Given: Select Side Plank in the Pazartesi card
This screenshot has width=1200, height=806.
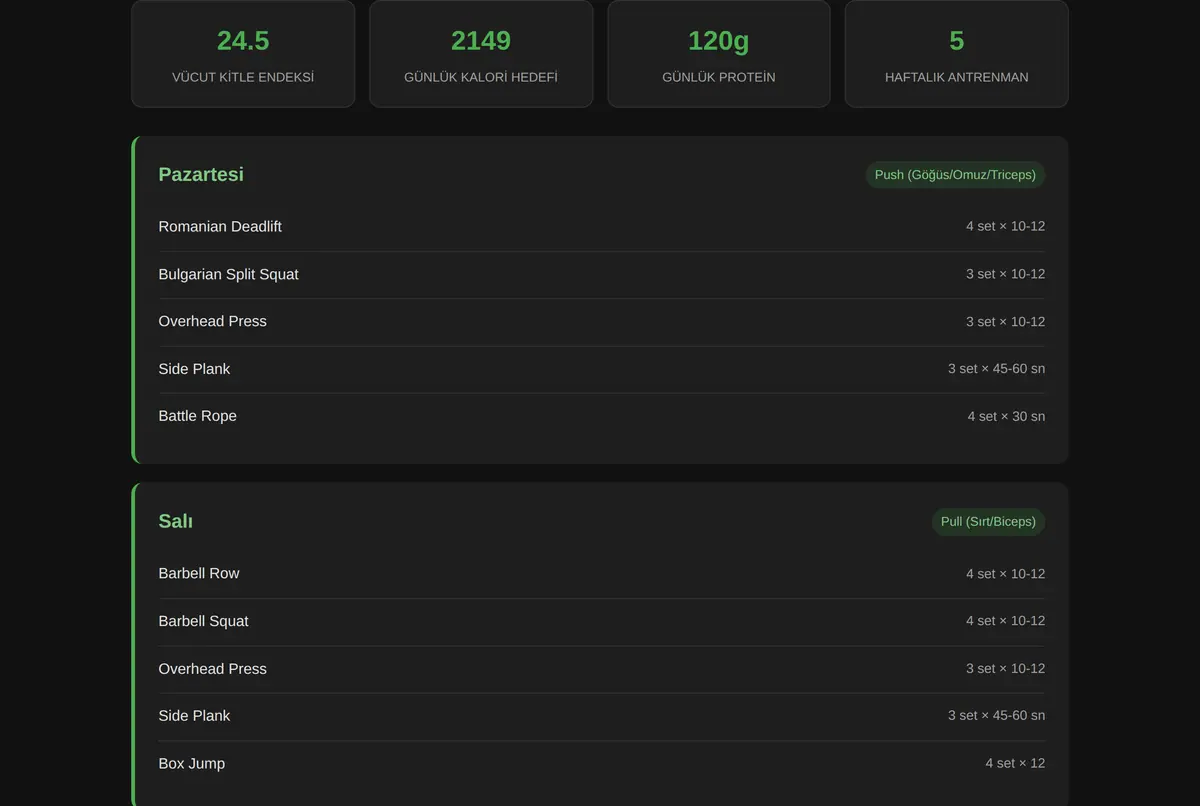Looking at the screenshot, I should (x=194, y=369).
